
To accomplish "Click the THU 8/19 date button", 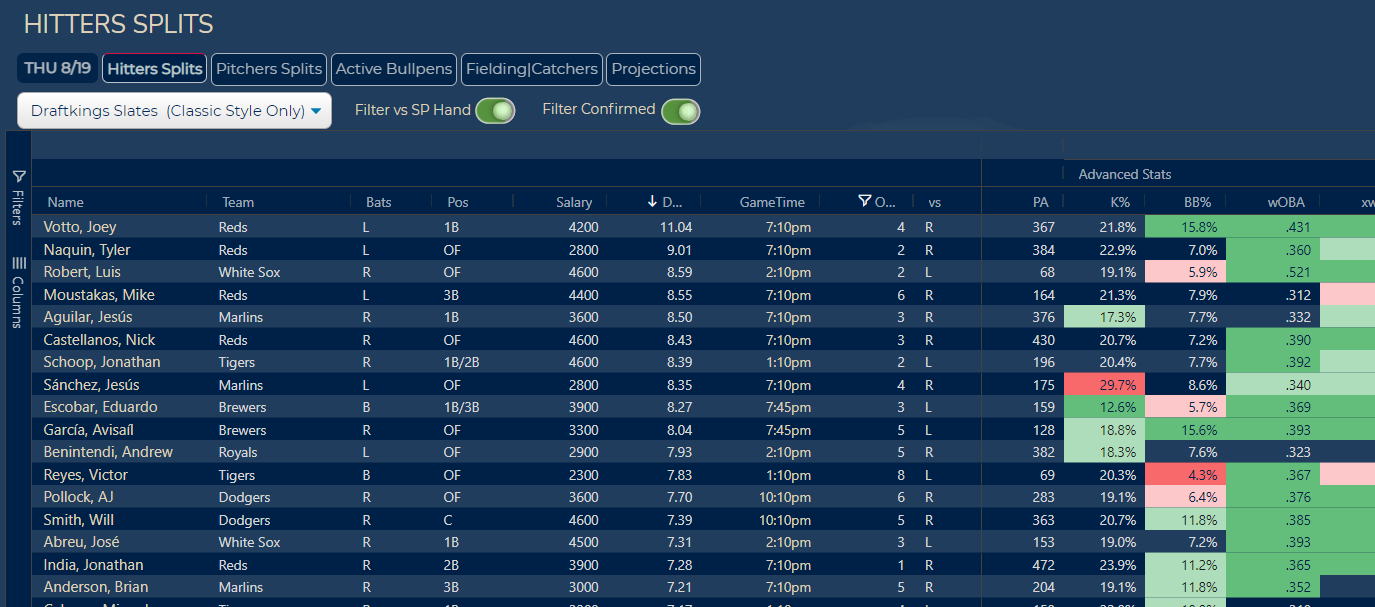I will pos(58,69).
